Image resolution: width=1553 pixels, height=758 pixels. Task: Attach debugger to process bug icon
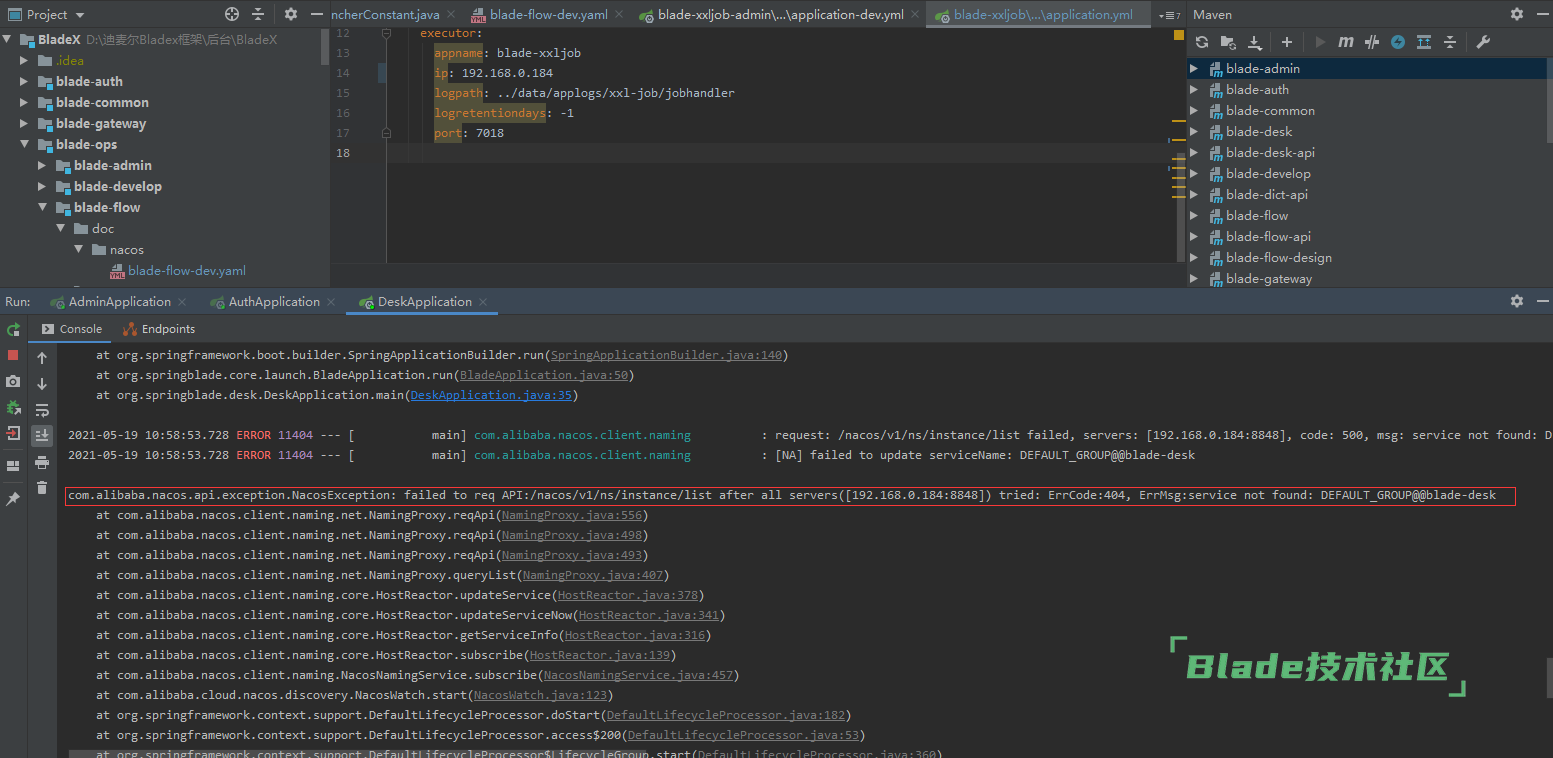coord(13,407)
